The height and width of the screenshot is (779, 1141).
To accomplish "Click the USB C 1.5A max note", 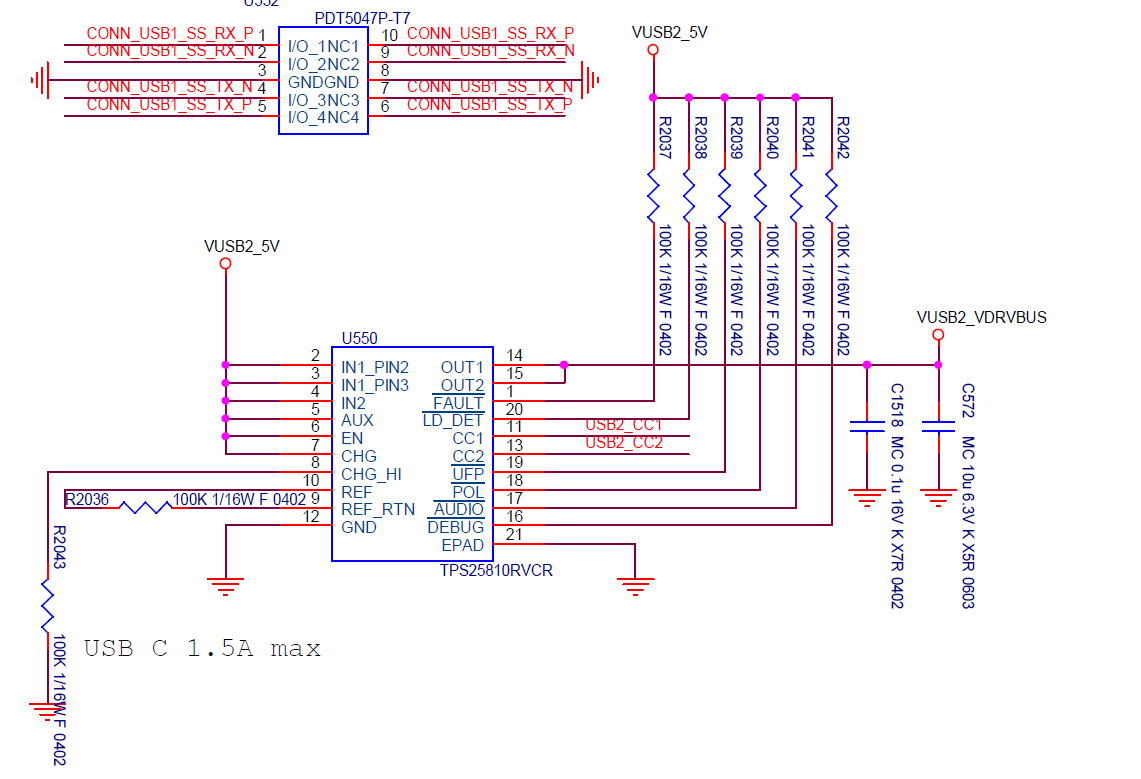I will [x=202, y=648].
